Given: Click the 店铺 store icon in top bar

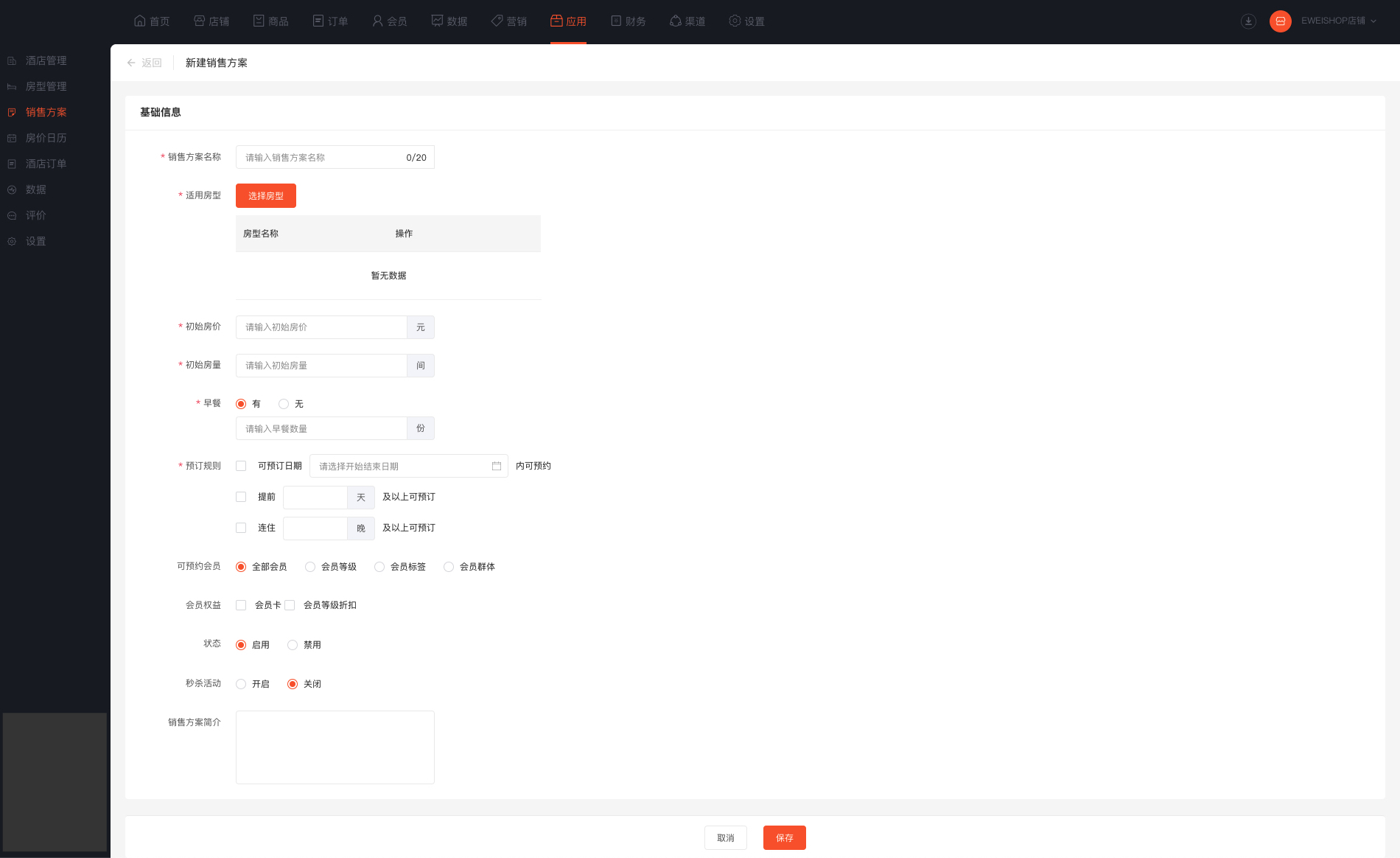Looking at the screenshot, I should pyautogui.click(x=199, y=21).
